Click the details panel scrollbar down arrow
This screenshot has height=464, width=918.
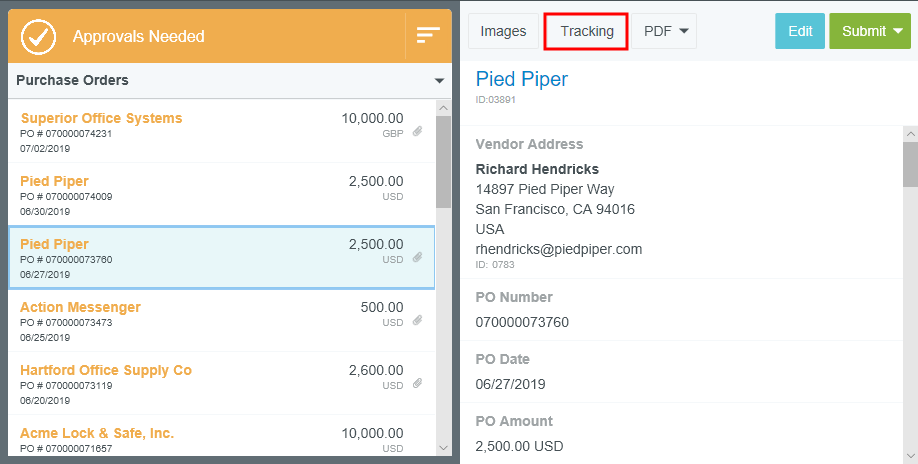(x=910, y=453)
